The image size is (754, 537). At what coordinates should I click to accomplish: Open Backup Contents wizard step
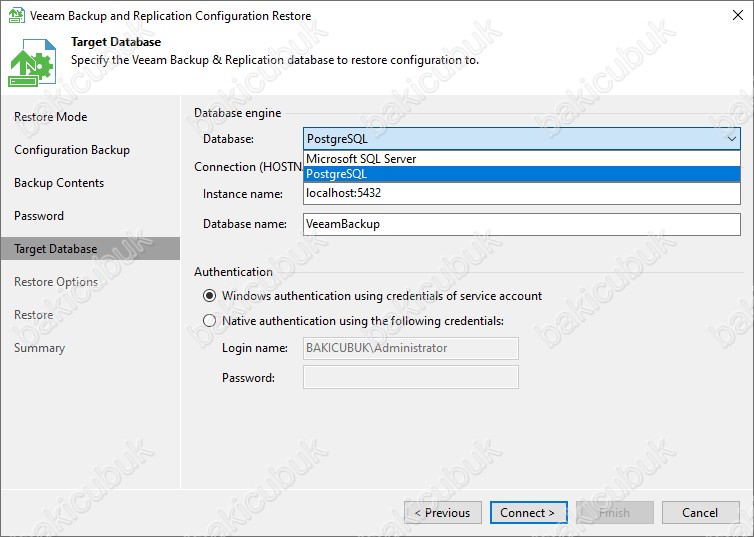pyautogui.click(x=59, y=183)
